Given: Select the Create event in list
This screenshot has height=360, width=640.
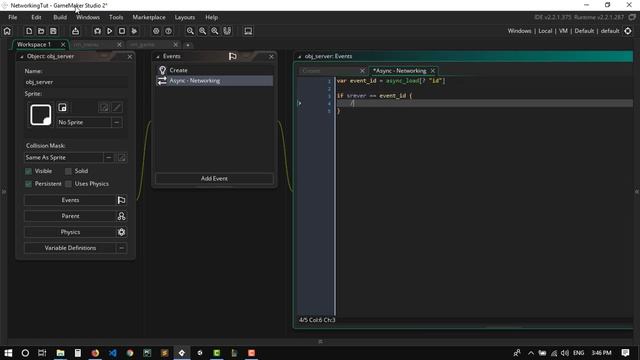Looking at the screenshot, I should click(214, 70).
